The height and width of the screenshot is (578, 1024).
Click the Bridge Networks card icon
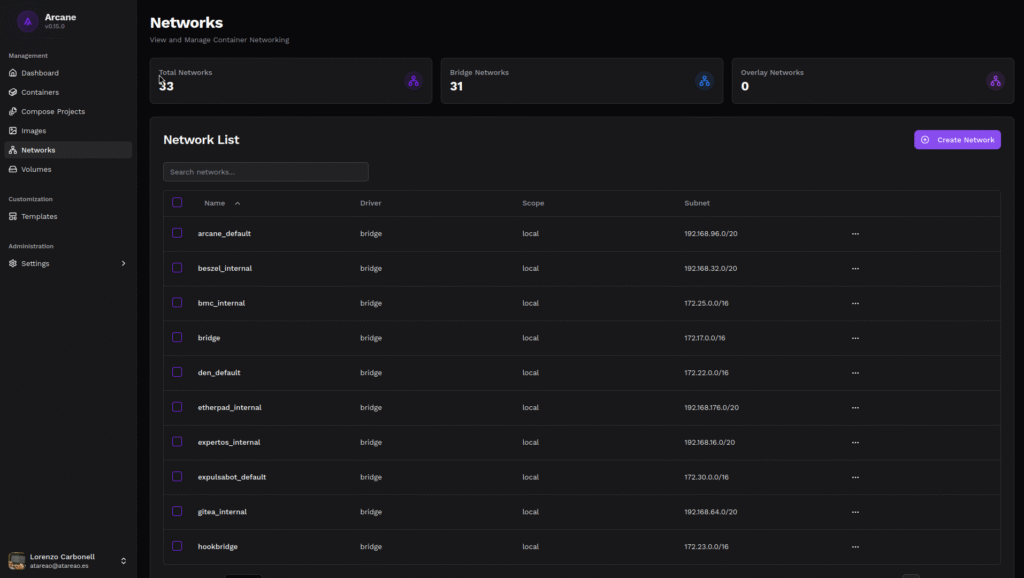point(704,81)
